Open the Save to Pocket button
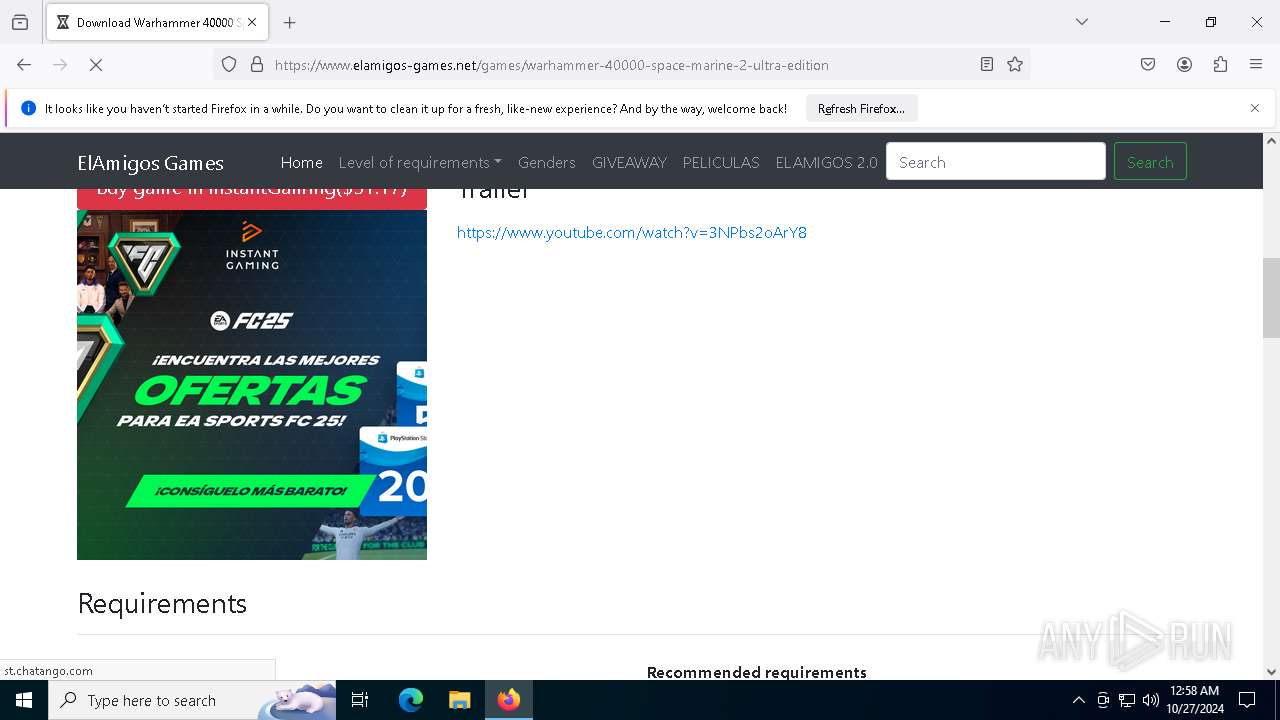 pyautogui.click(x=1148, y=65)
